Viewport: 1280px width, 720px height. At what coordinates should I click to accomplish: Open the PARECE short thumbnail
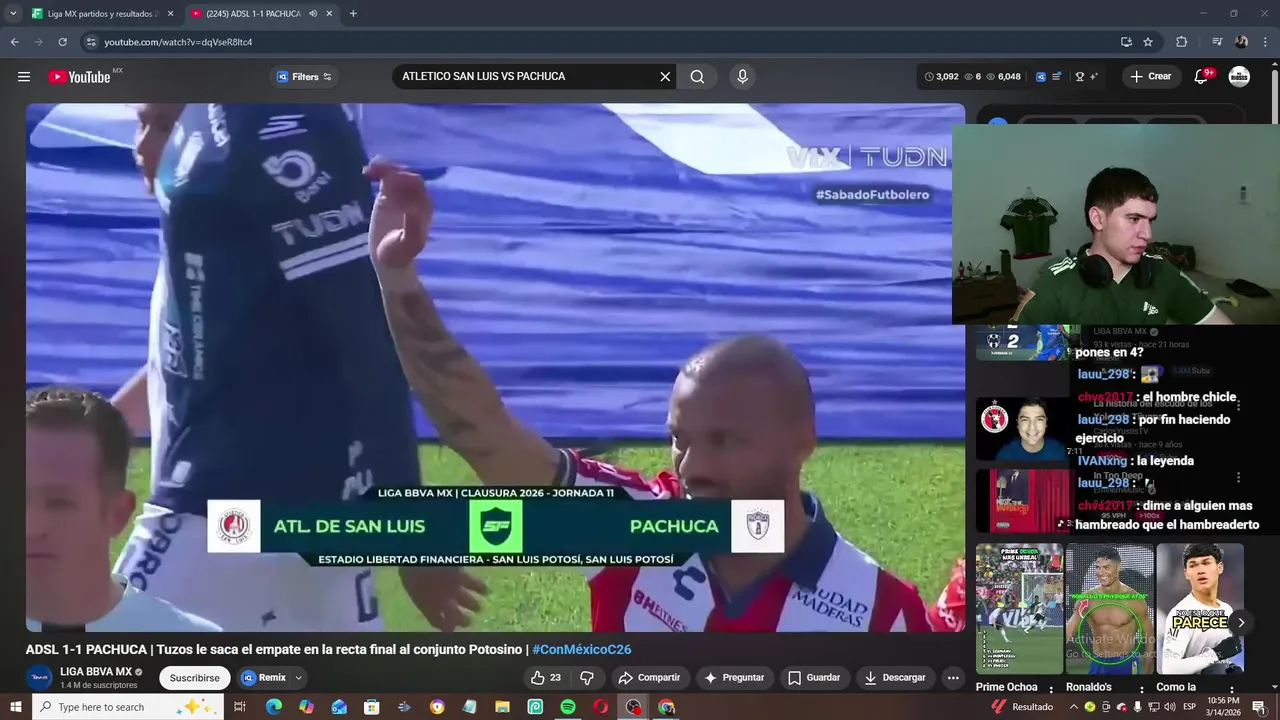(x=1200, y=608)
